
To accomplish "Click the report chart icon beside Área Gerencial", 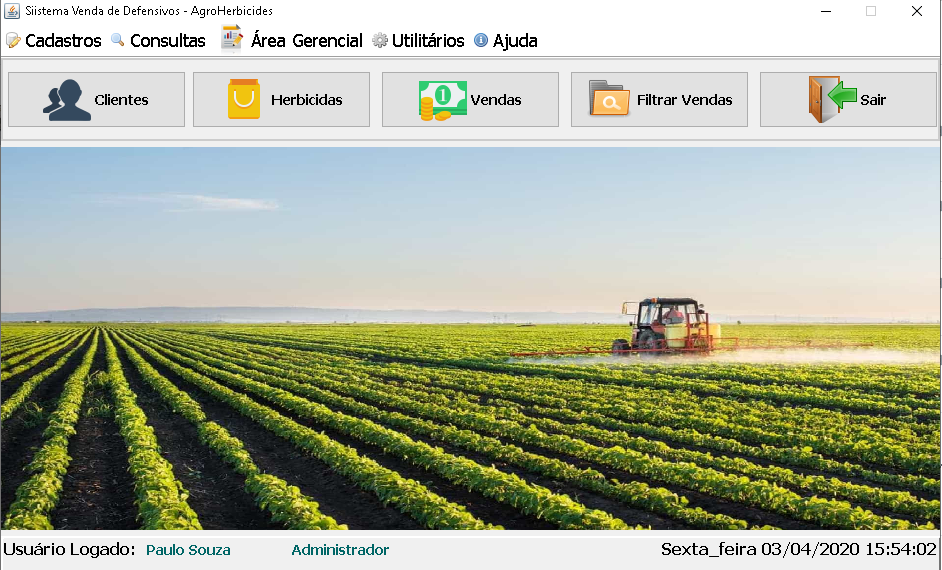I will click(232, 38).
